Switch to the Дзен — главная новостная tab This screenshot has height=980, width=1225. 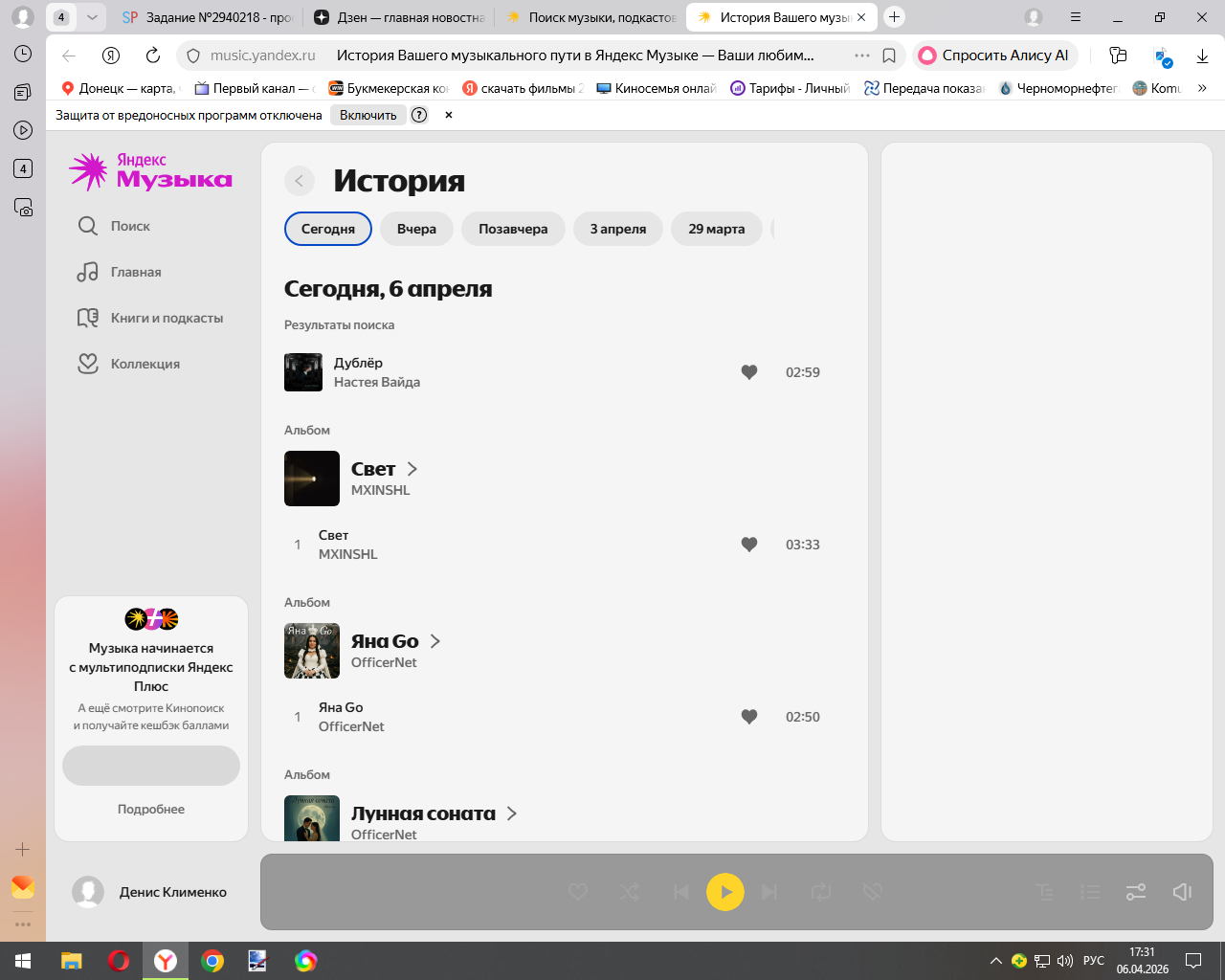coord(399,17)
